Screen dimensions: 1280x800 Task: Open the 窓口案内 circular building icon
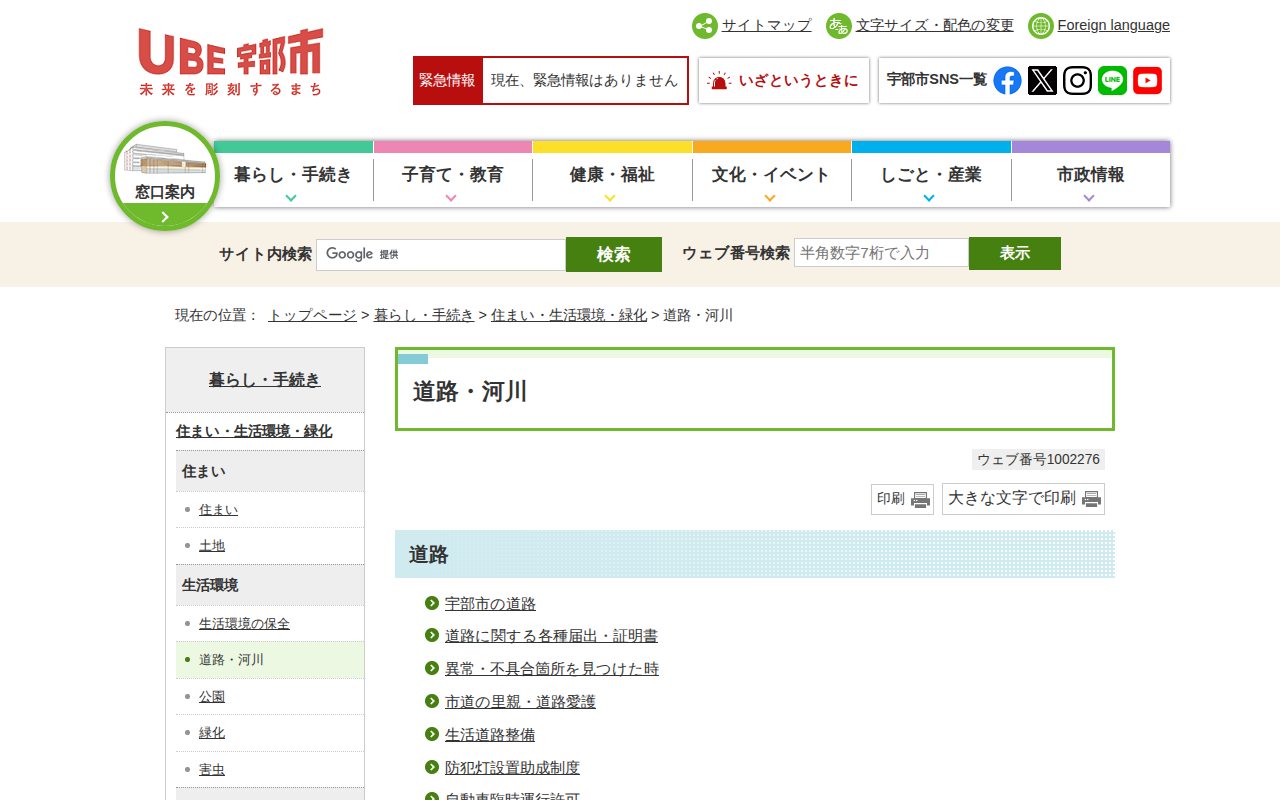[x=165, y=176]
